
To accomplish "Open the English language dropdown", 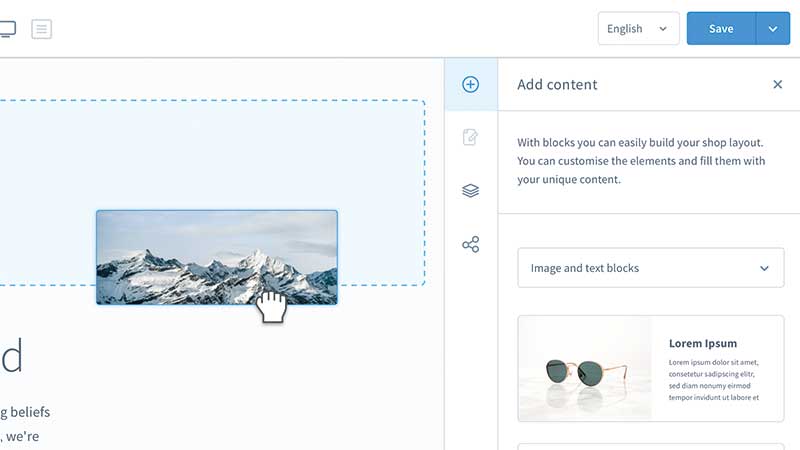I will coord(637,29).
